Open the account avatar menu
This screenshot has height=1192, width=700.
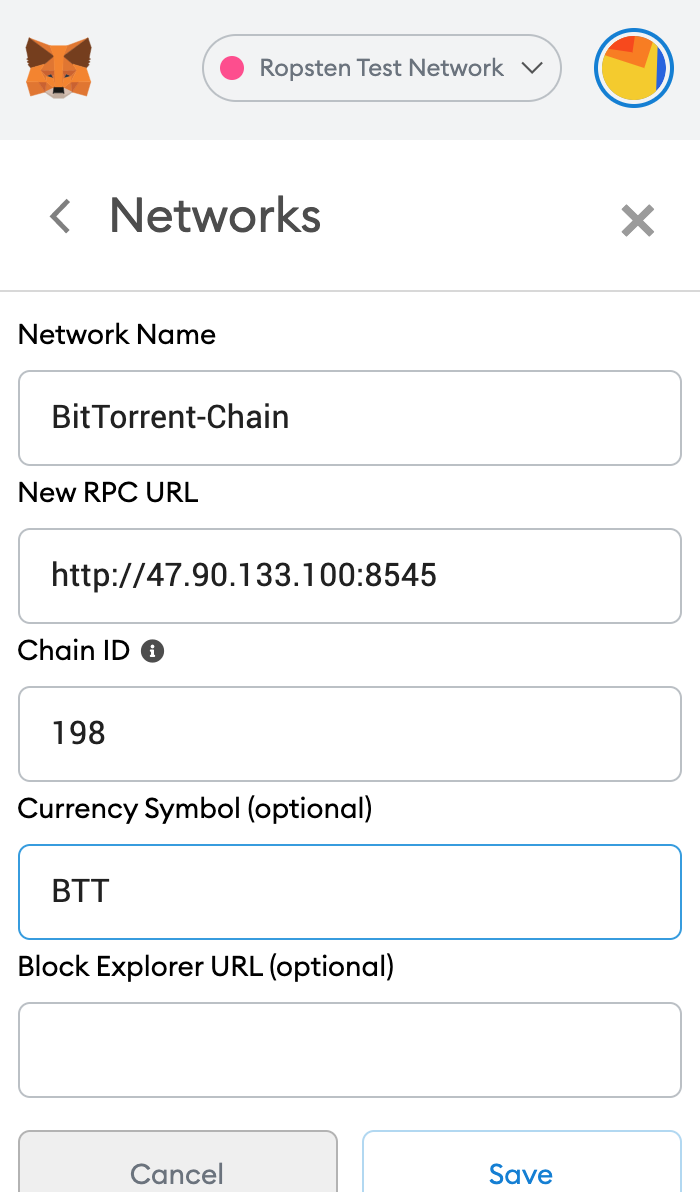[634, 68]
